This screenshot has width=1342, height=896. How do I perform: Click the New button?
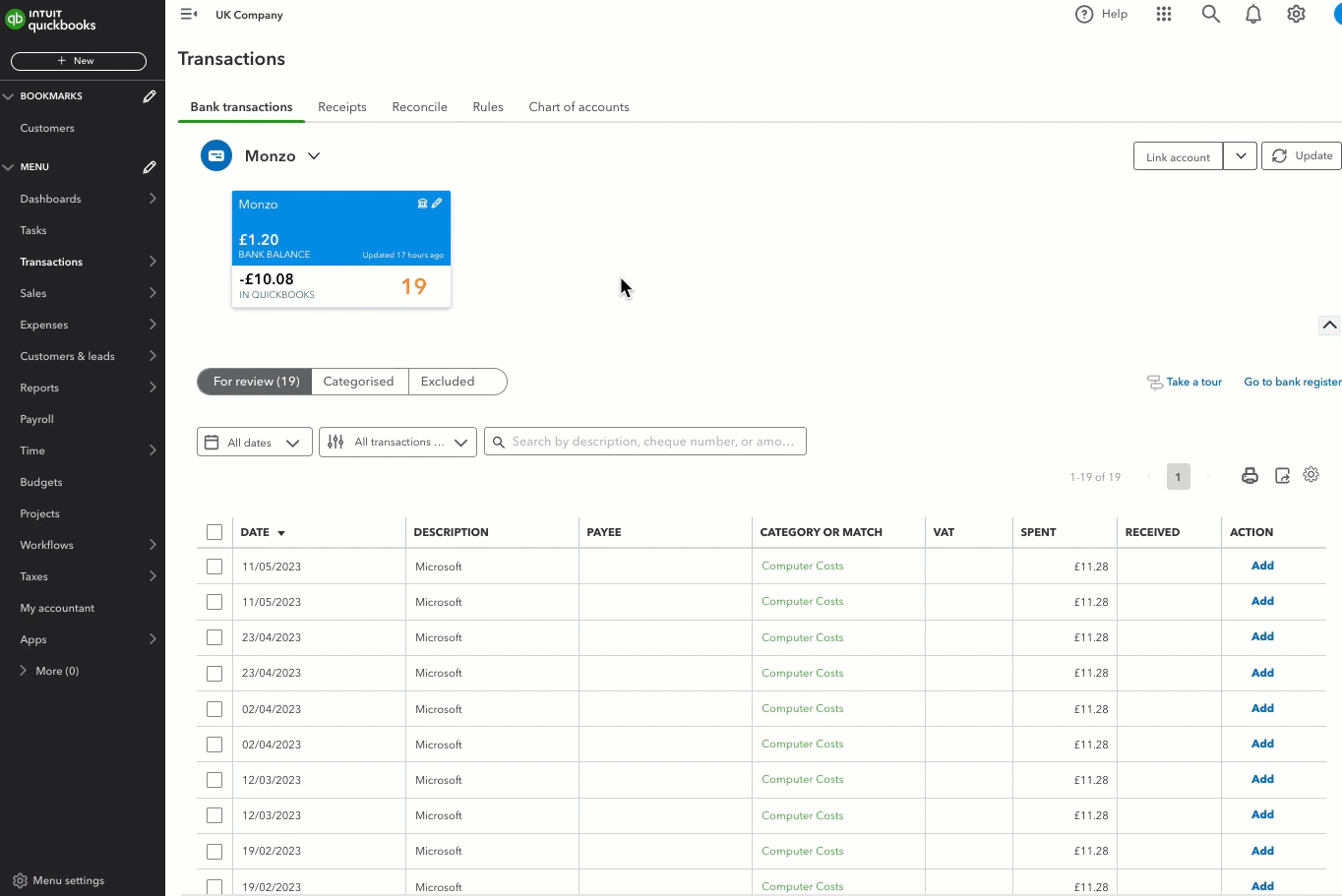coord(79,61)
